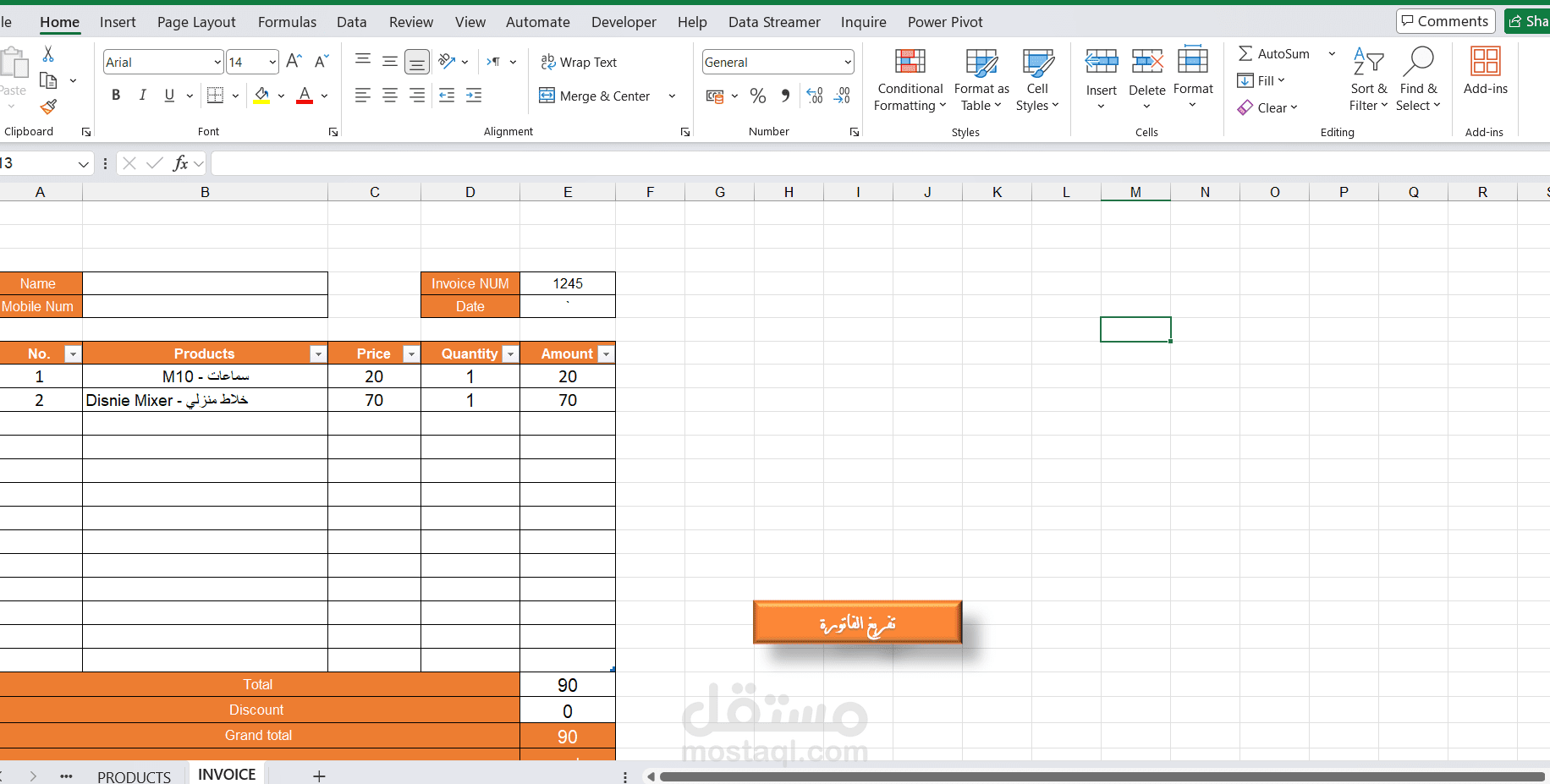Viewport: 1550px width, 784px height.
Task: Apply borders with the Borders icon
Action: [x=216, y=96]
